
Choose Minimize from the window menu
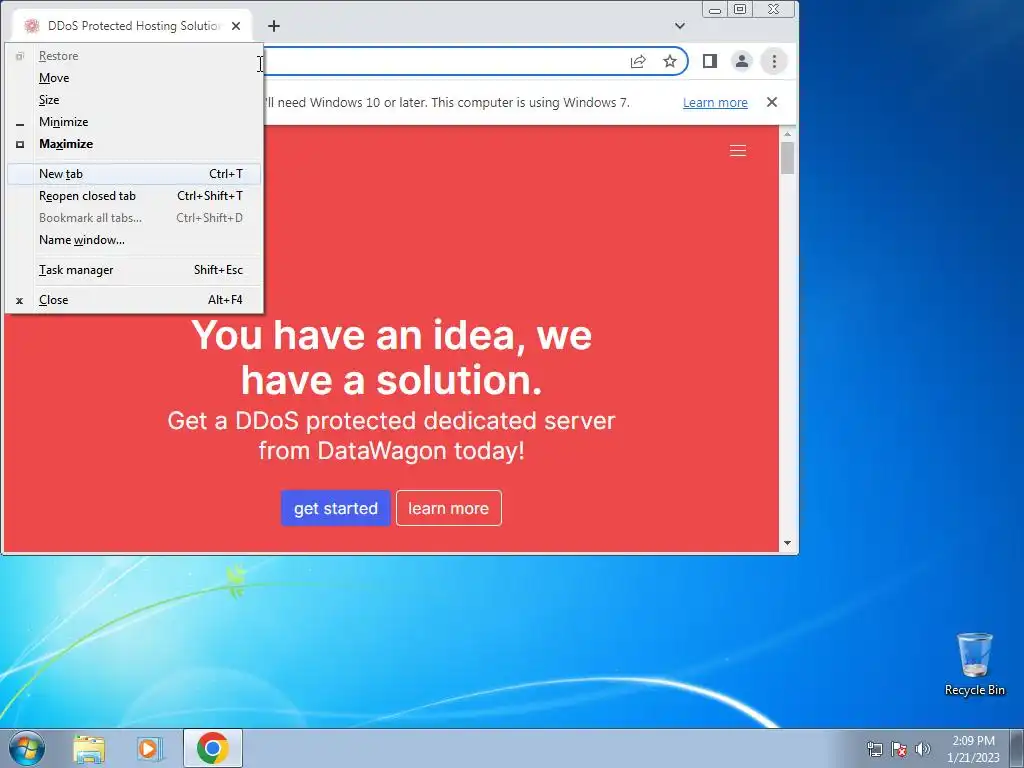pyautogui.click(x=135, y=122)
